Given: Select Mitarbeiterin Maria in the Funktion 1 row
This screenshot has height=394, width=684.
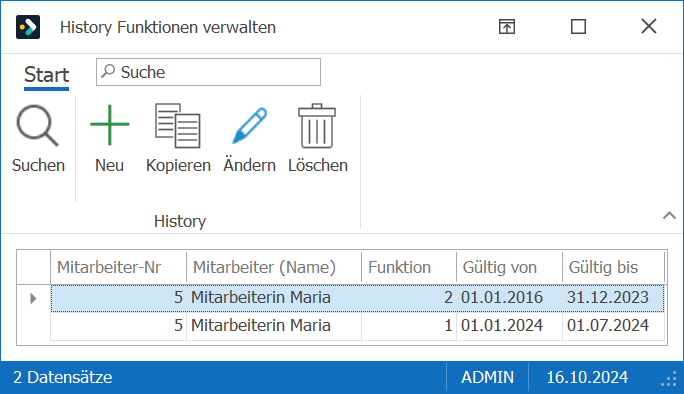Looking at the screenshot, I should pos(274,326).
